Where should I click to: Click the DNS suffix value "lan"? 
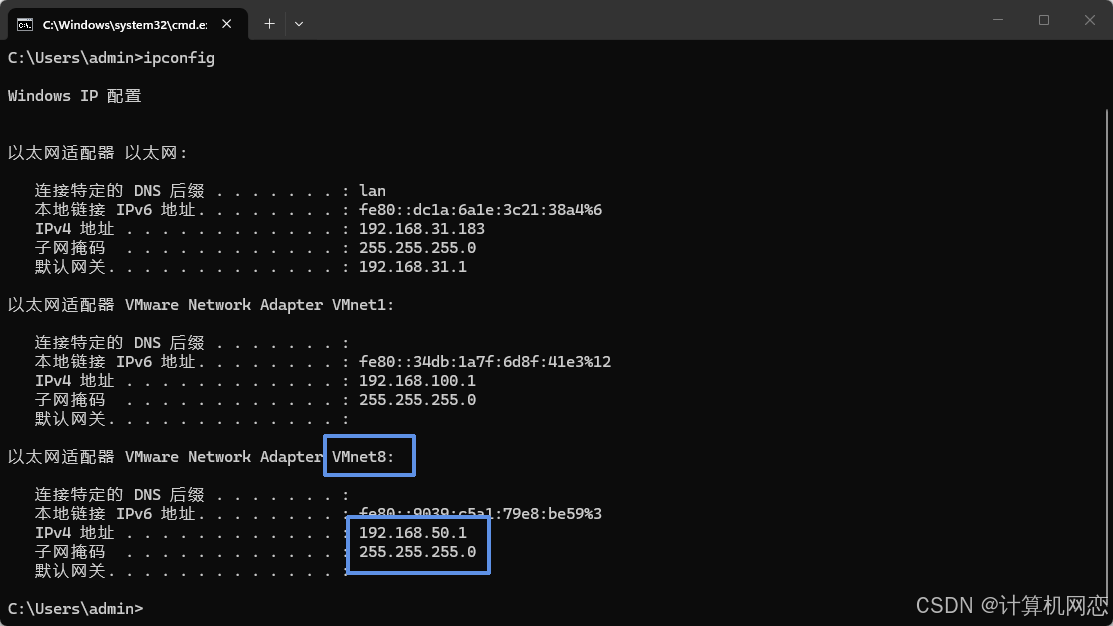(373, 191)
